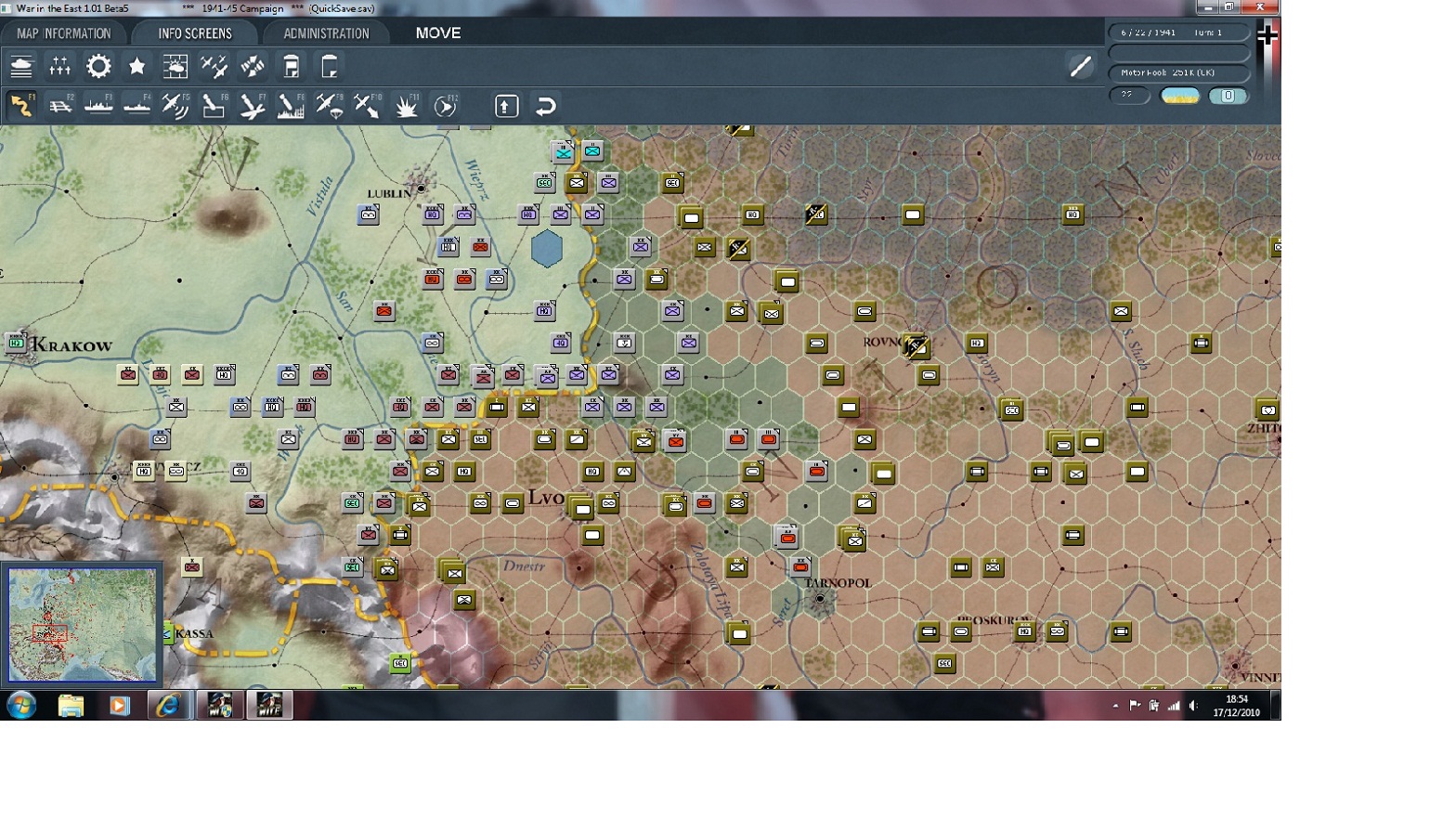
Task: Open the production gear icon screen
Action: point(98,67)
